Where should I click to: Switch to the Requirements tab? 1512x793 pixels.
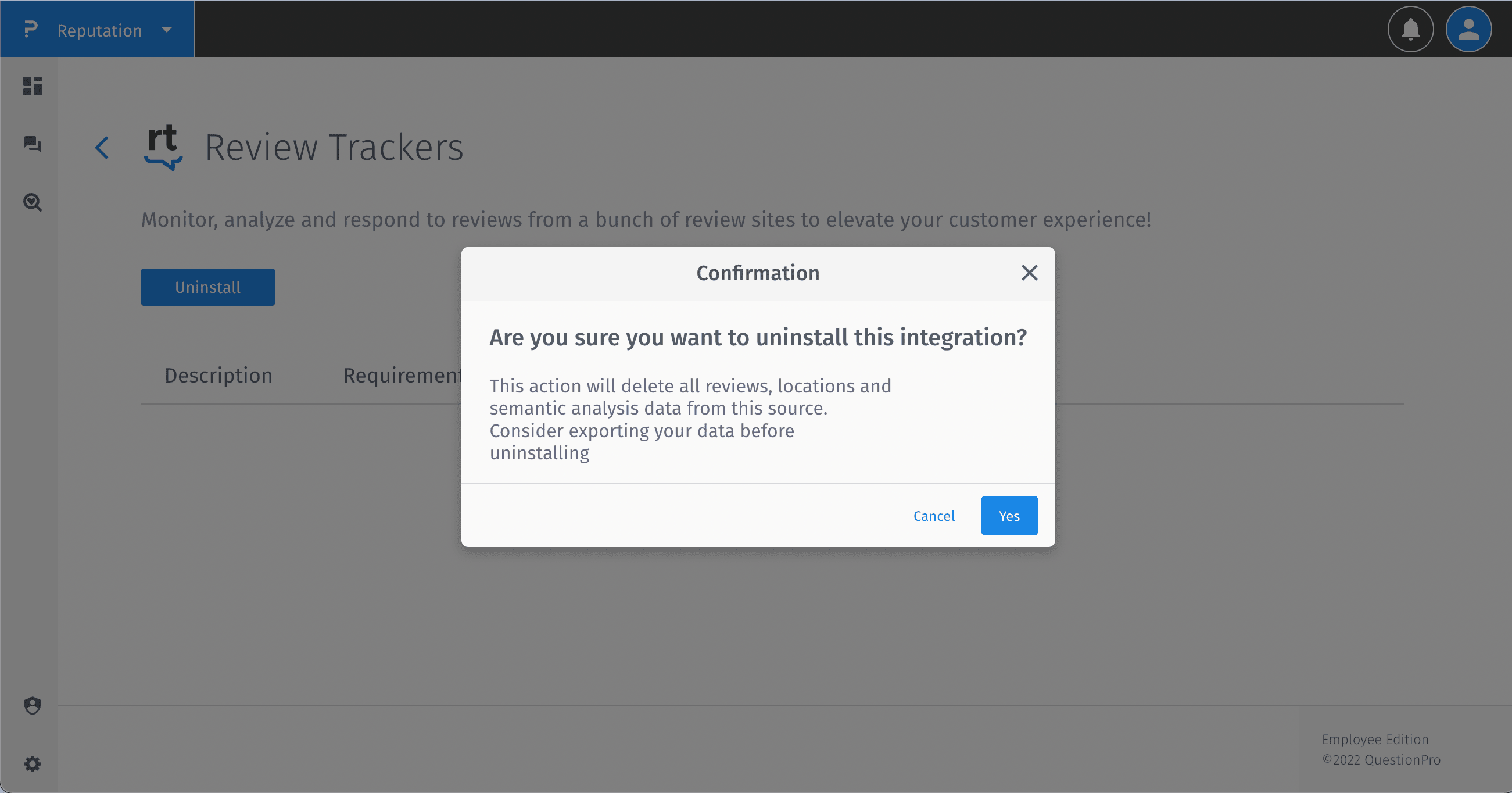coord(402,376)
